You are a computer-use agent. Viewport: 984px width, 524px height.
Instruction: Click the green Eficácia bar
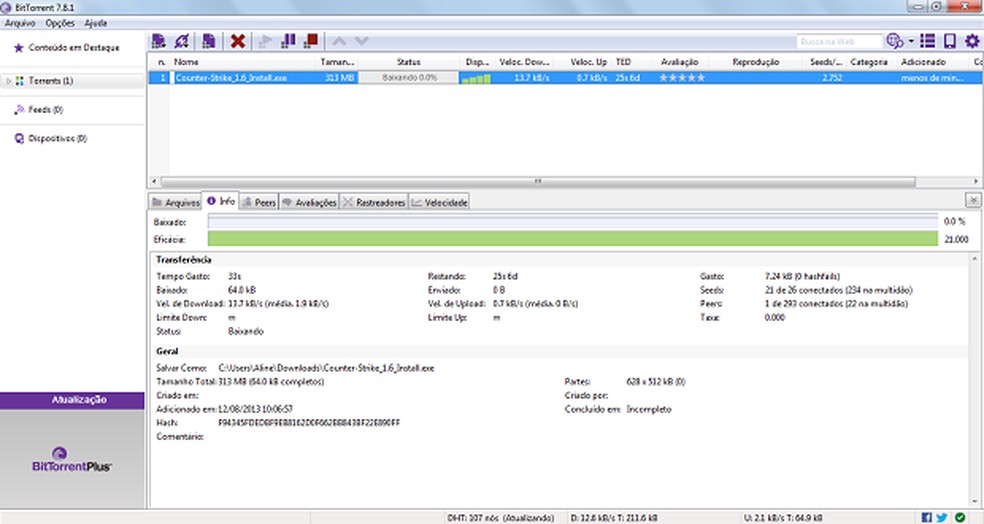(572, 239)
